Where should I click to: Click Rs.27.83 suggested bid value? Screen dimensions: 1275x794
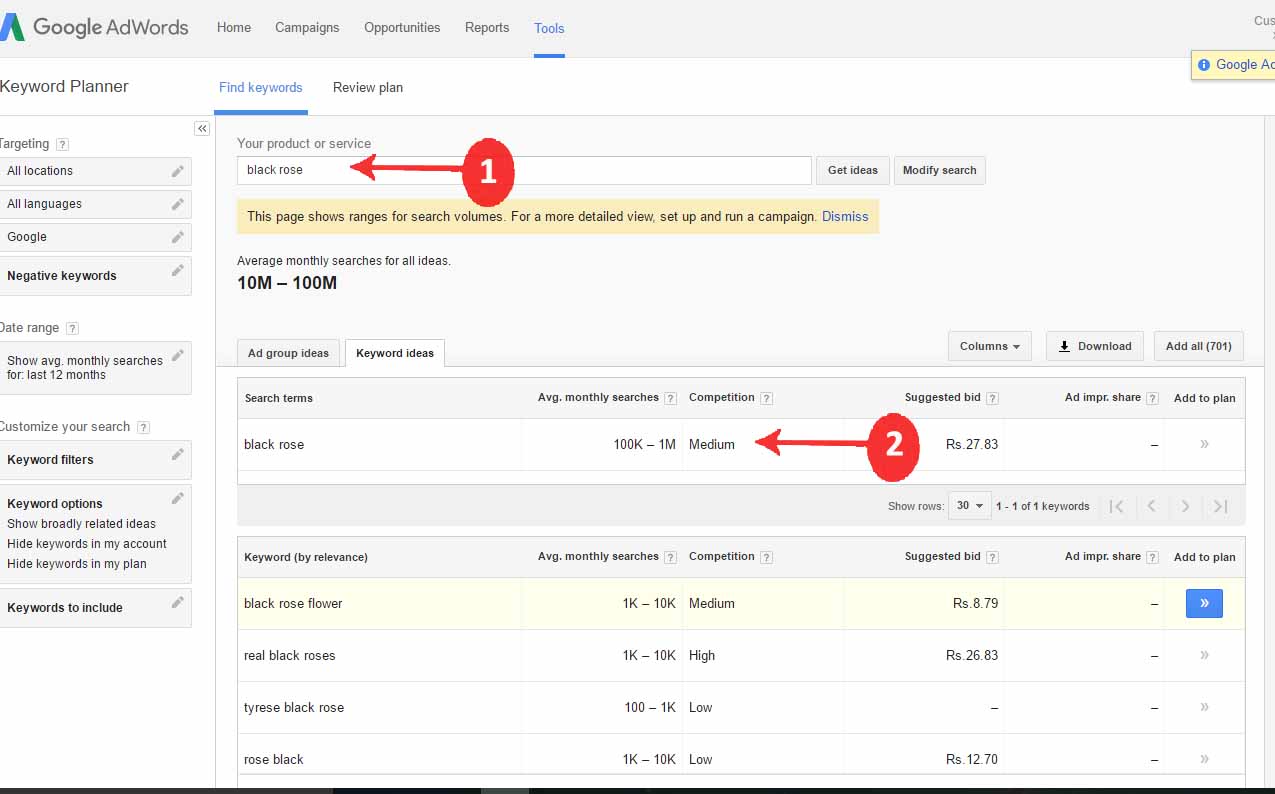[x=972, y=445]
